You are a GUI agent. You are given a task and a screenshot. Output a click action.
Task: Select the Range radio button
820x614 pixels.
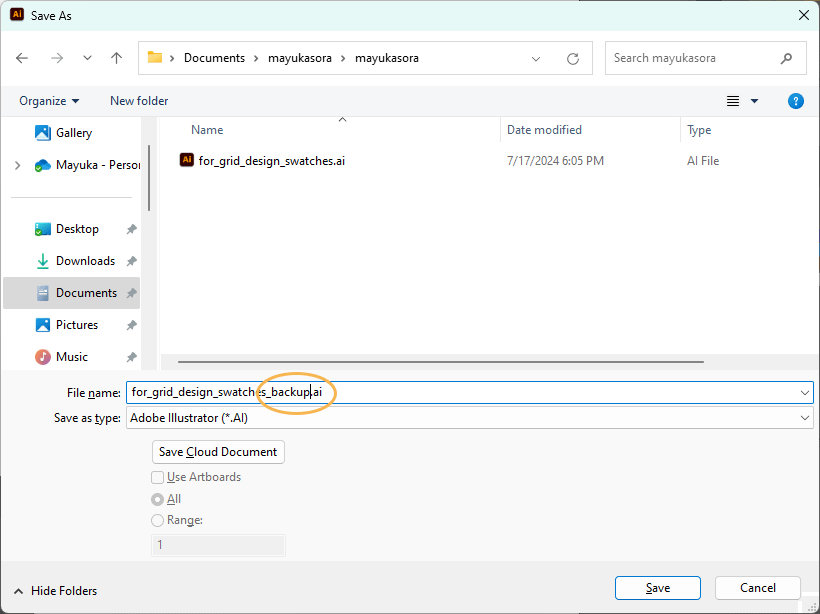(x=157, y=520)
